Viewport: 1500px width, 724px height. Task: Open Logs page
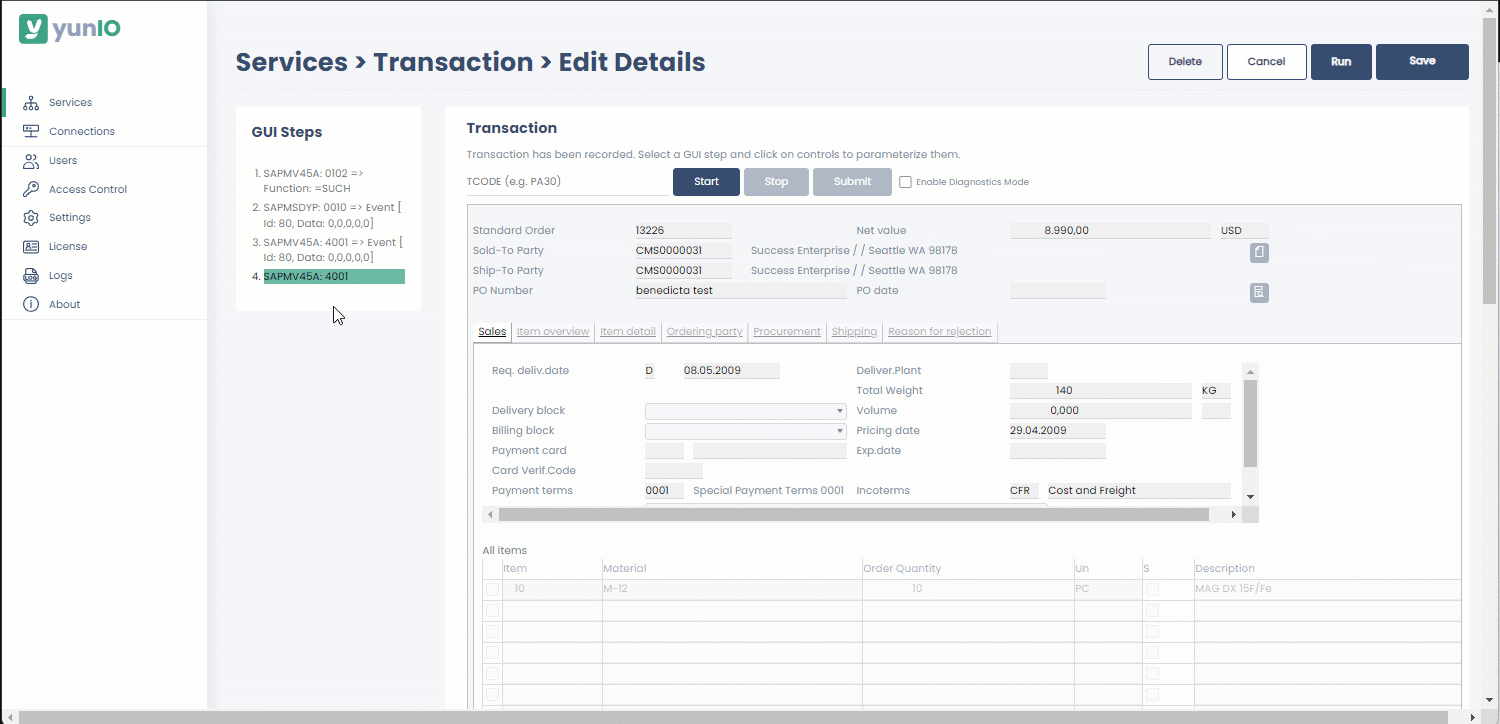61,275
